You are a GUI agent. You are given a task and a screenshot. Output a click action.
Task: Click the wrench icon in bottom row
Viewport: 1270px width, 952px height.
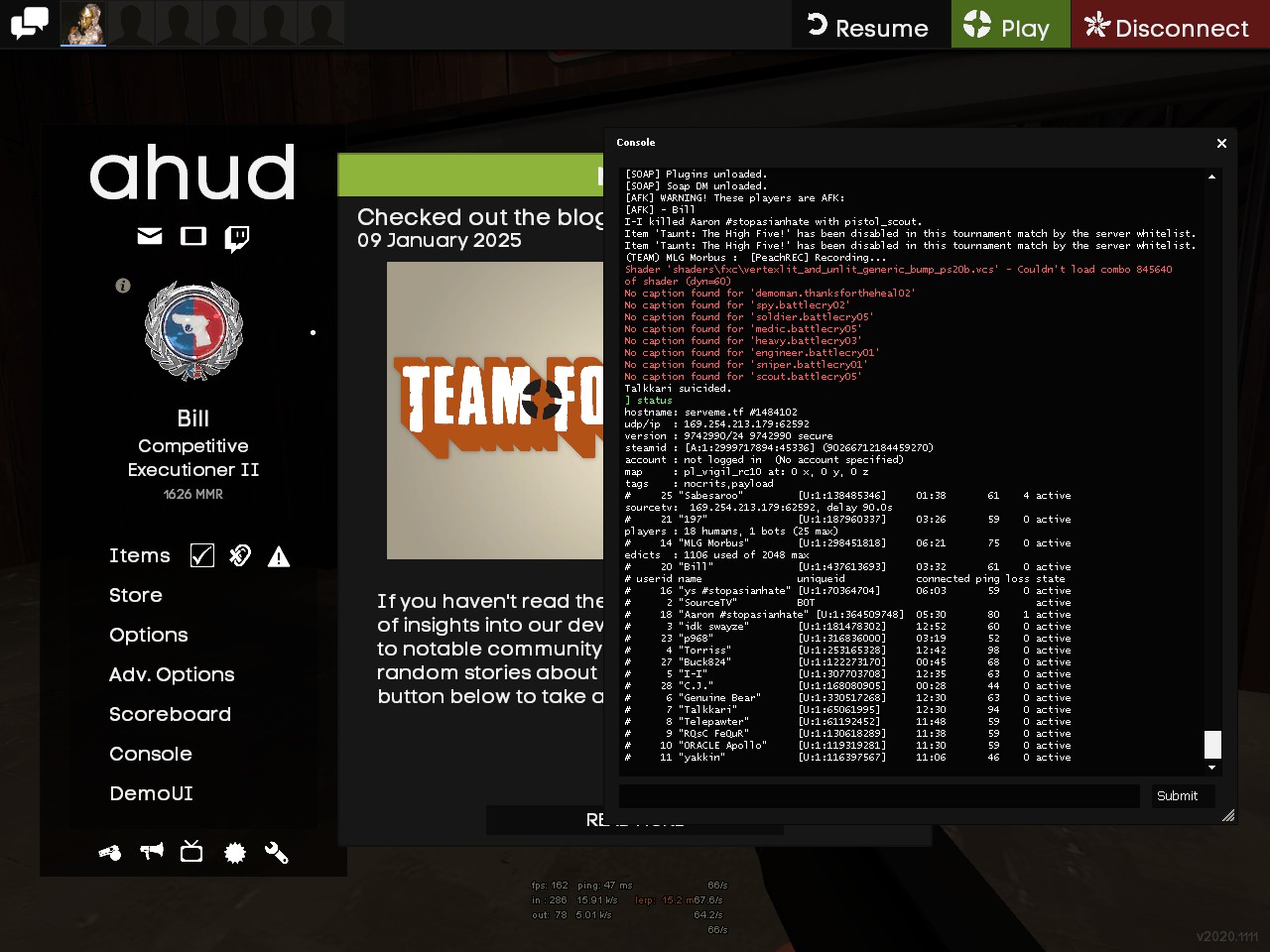pos(276,852)
